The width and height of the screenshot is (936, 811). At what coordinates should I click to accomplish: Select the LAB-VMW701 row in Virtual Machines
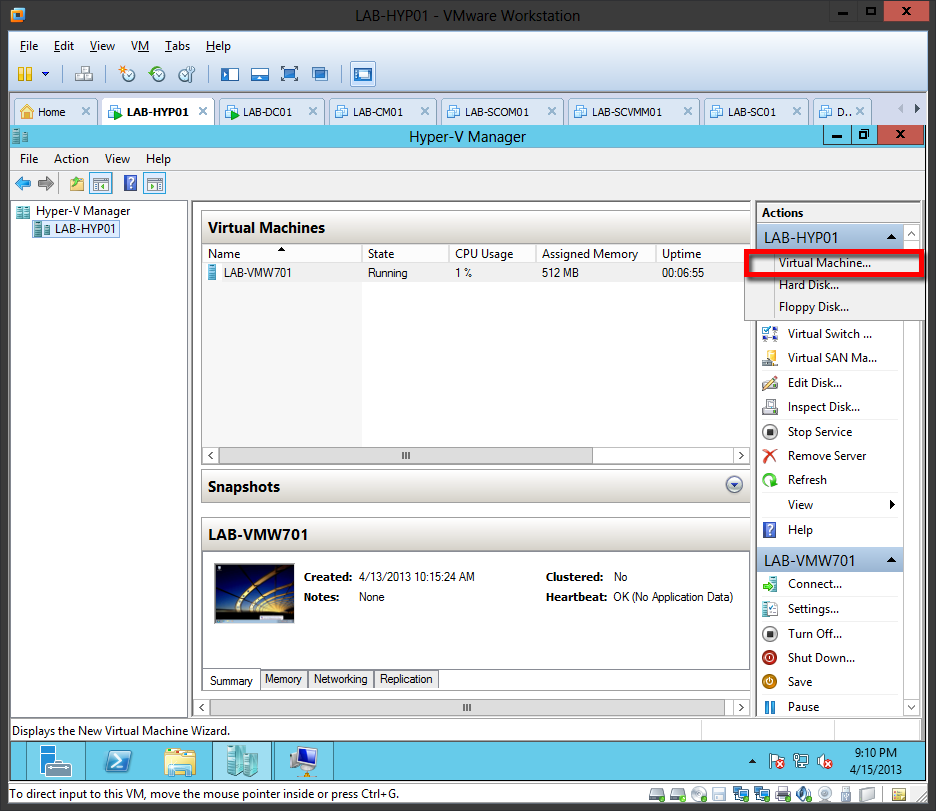tap(258, 273)
